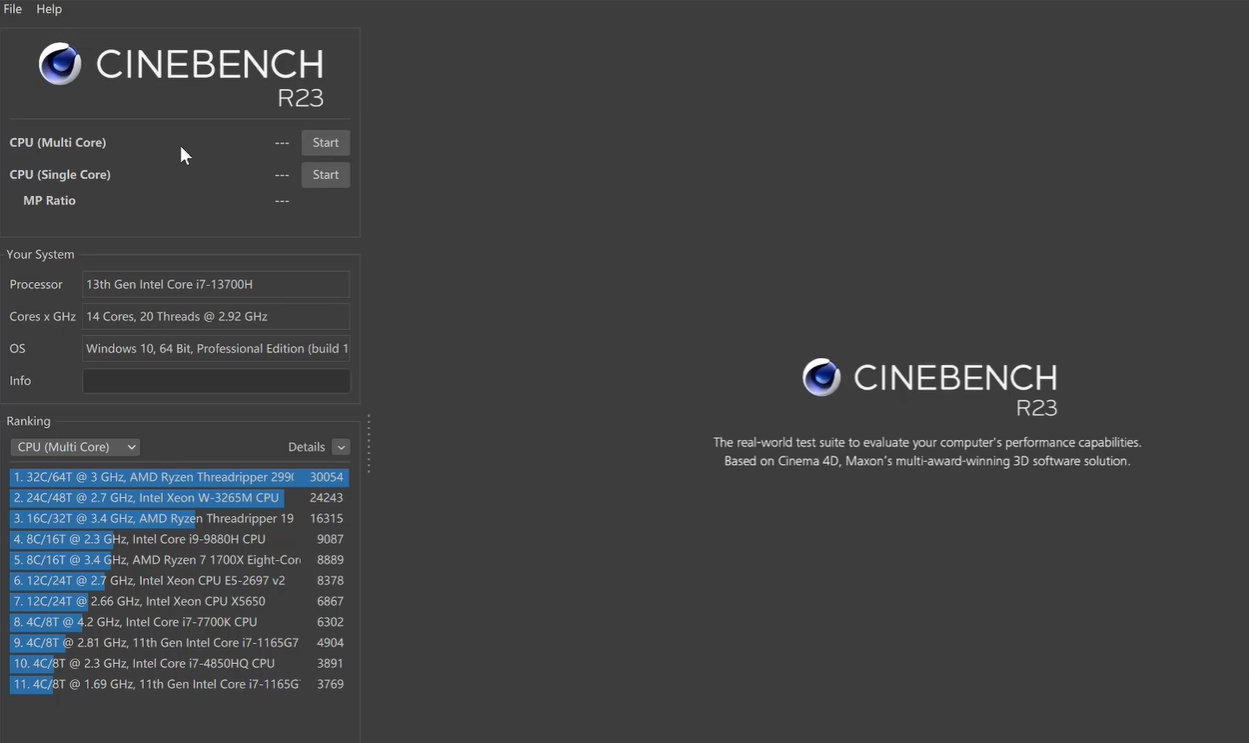Select ranking row 5 AMD Ryzen 7 1700X

pyautogui.click(x=179, y=560)
